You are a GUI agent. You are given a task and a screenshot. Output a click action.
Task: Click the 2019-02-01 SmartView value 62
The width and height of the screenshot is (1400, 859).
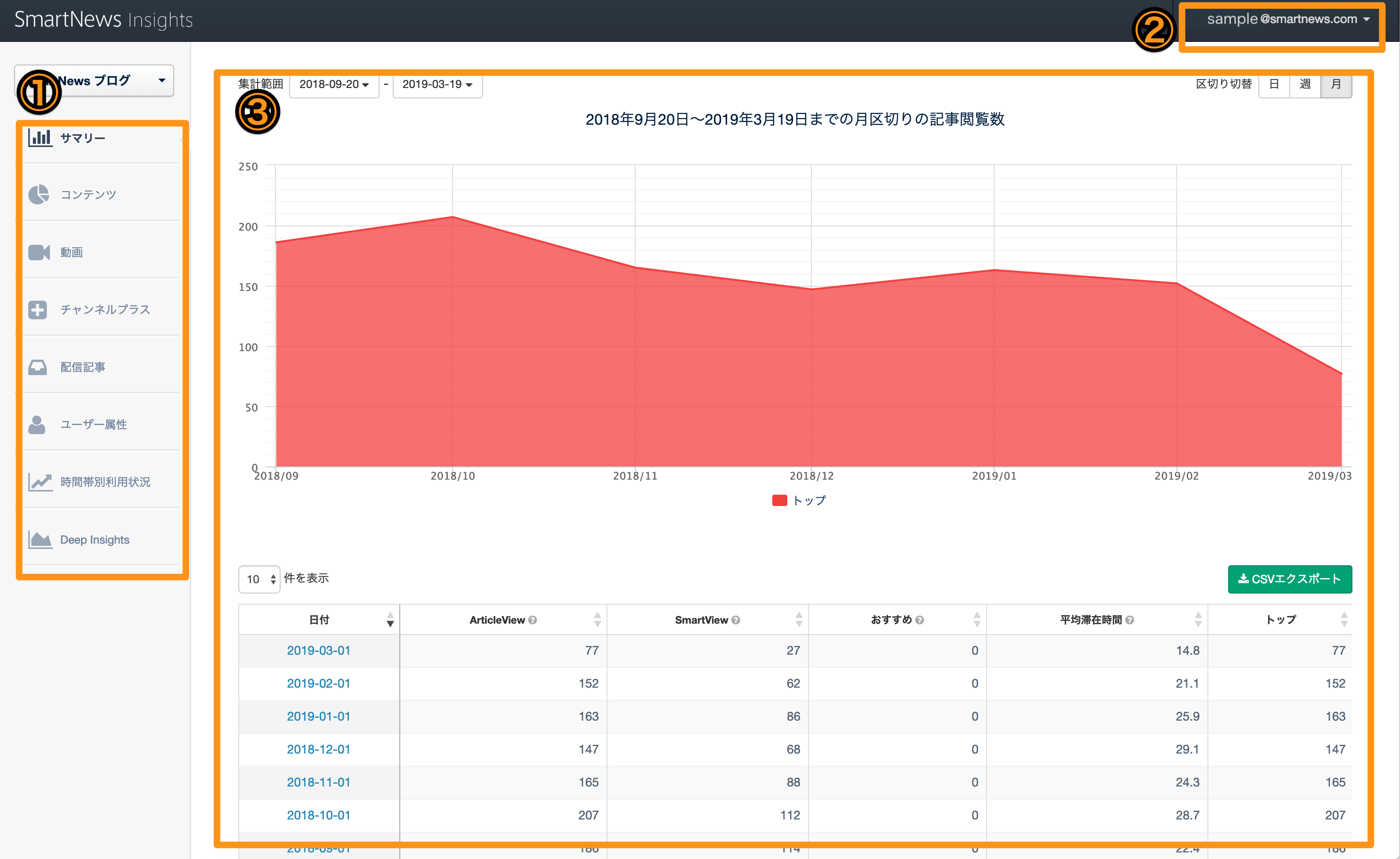click(x=793, y=683)
